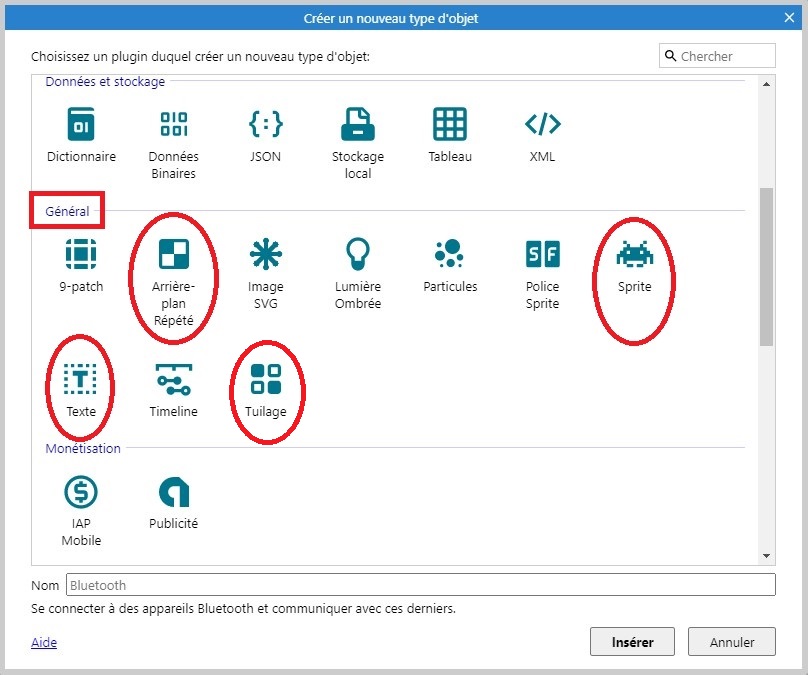
Task: Click the vertical scrollbar thumb
Action: [x=766, y=266]
